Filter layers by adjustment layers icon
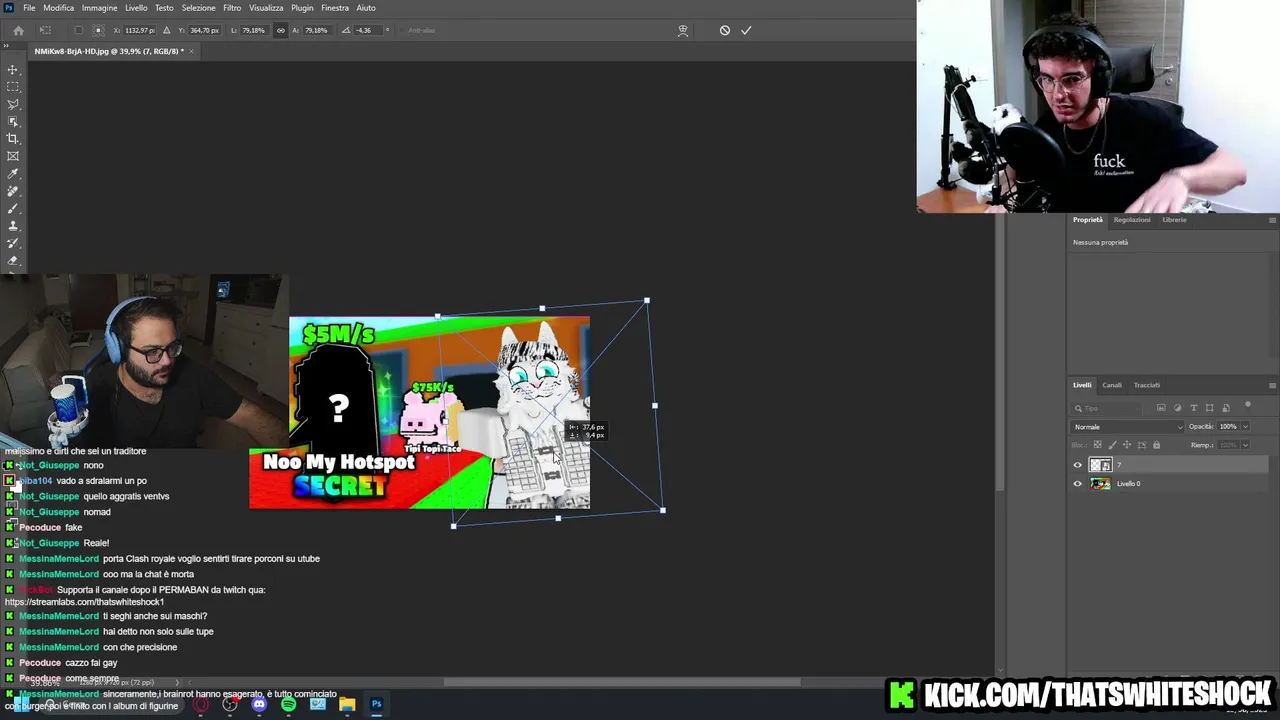 click(1177, 408)
